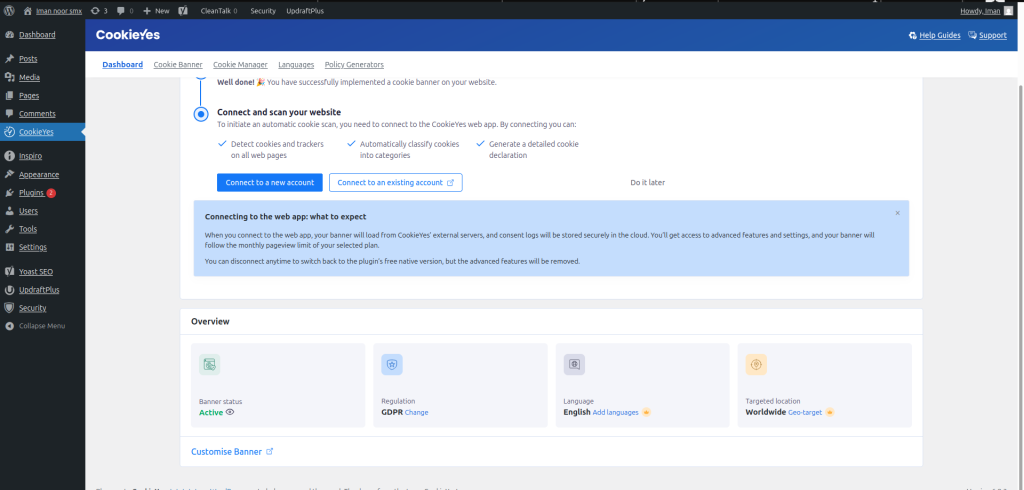Select the Connect and scan step radio
This screenshot has height=490, width=1024.
pos(200,114)
